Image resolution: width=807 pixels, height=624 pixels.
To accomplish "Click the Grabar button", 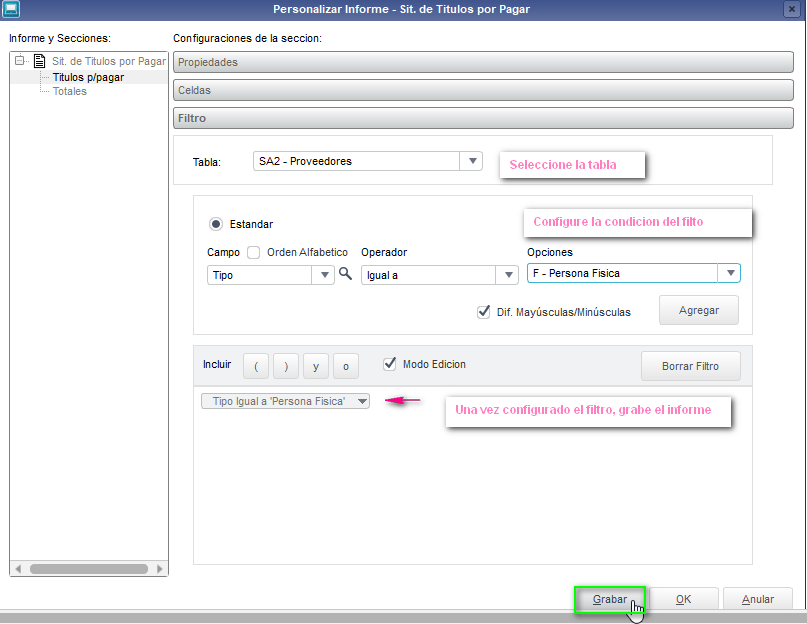I will [609, 599].
